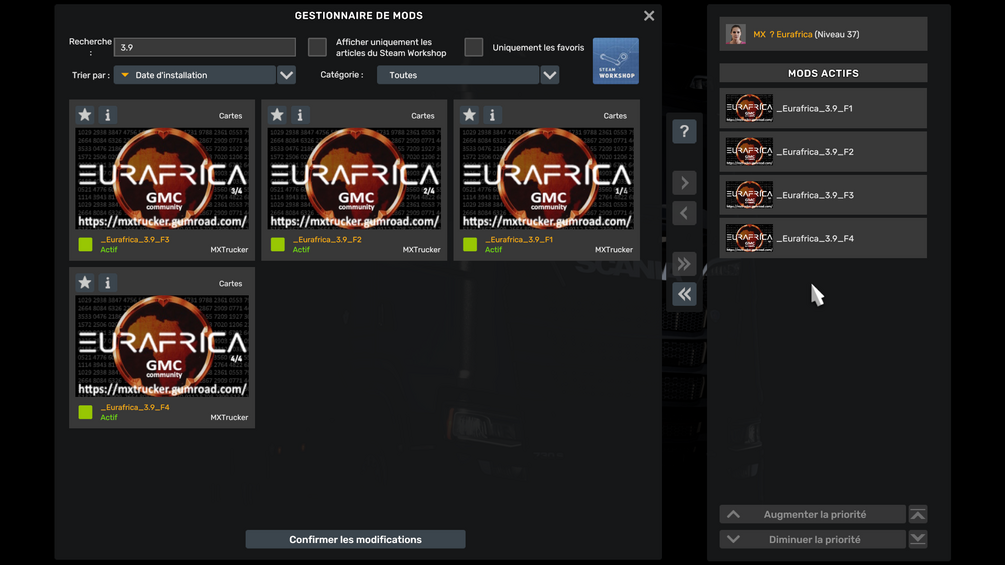Deactivate all mods with double left arrow
Viewport: 1005px width, 565px height.
(x=684, y=293)
